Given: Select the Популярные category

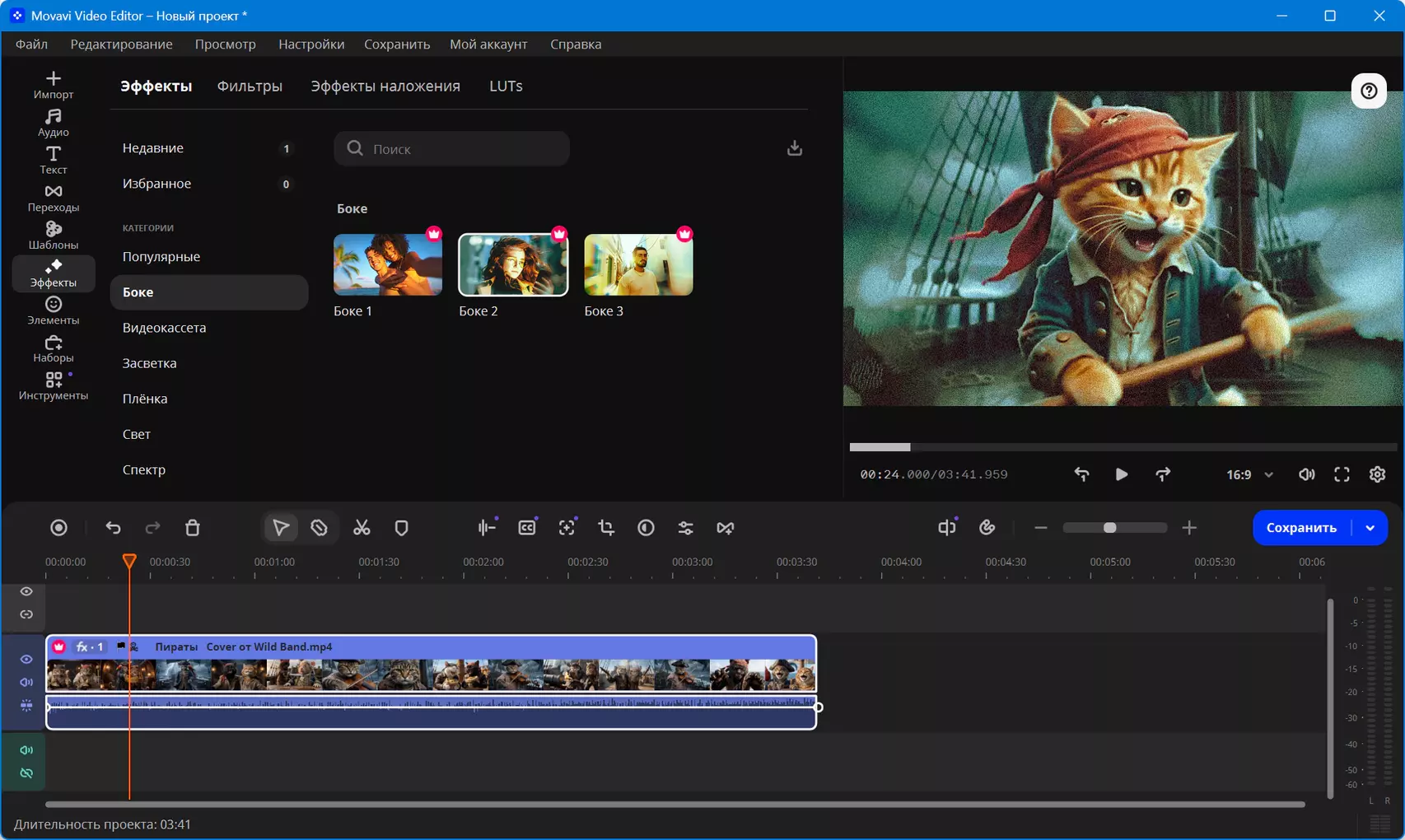Looking at the screenshot, I should tap(209, 257).
